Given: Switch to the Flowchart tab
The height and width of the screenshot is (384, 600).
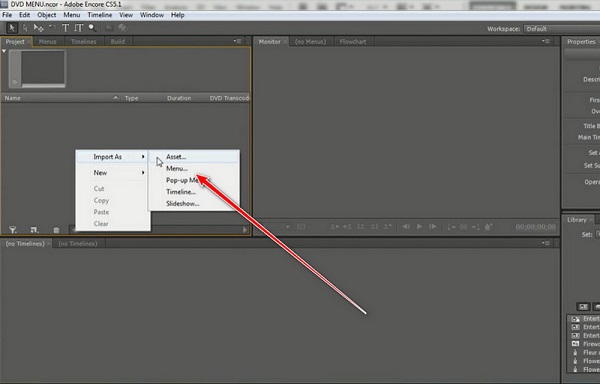Looking at the screenshot, I should 353,42.
